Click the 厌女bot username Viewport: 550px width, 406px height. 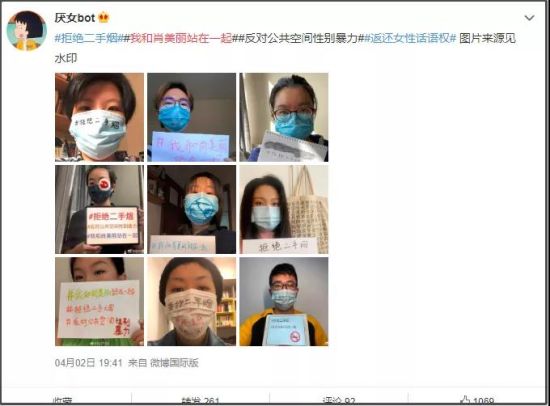(74, 18)
